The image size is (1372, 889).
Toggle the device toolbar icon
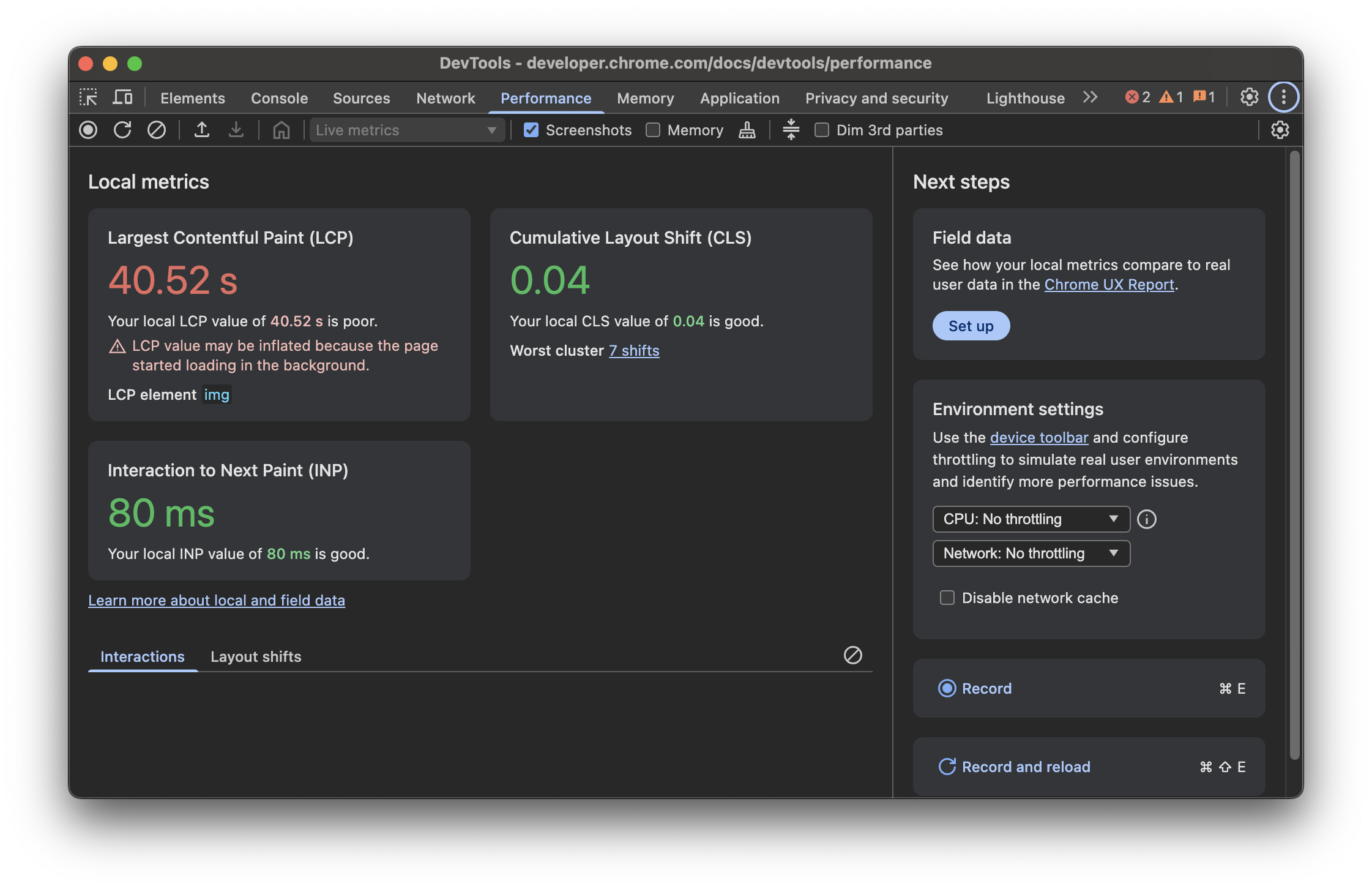[x=122, y=97]
